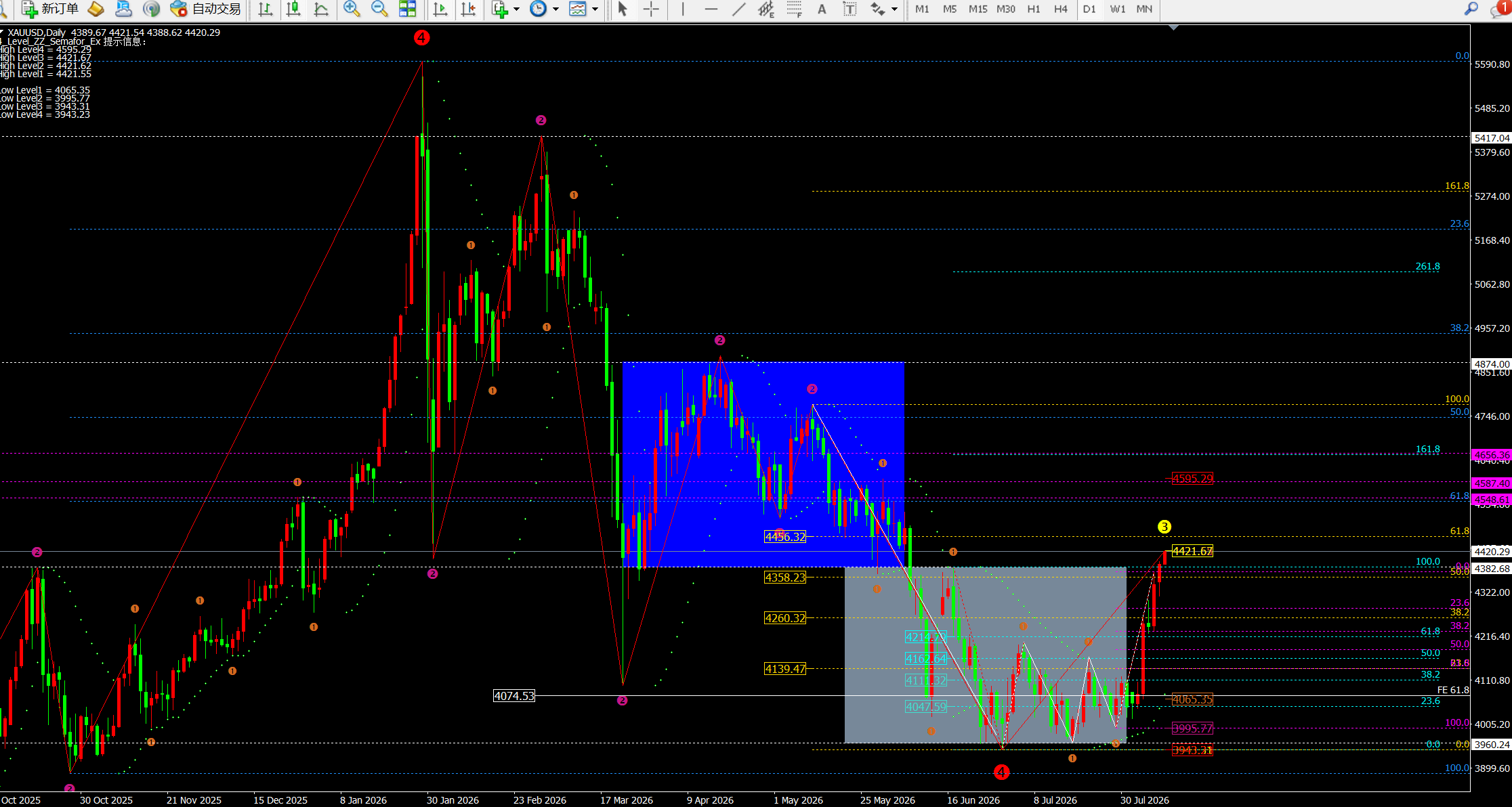Open the cloud VPS icon in the toolbar
This screenshot has height=807, width=1512.
(123, 9)
